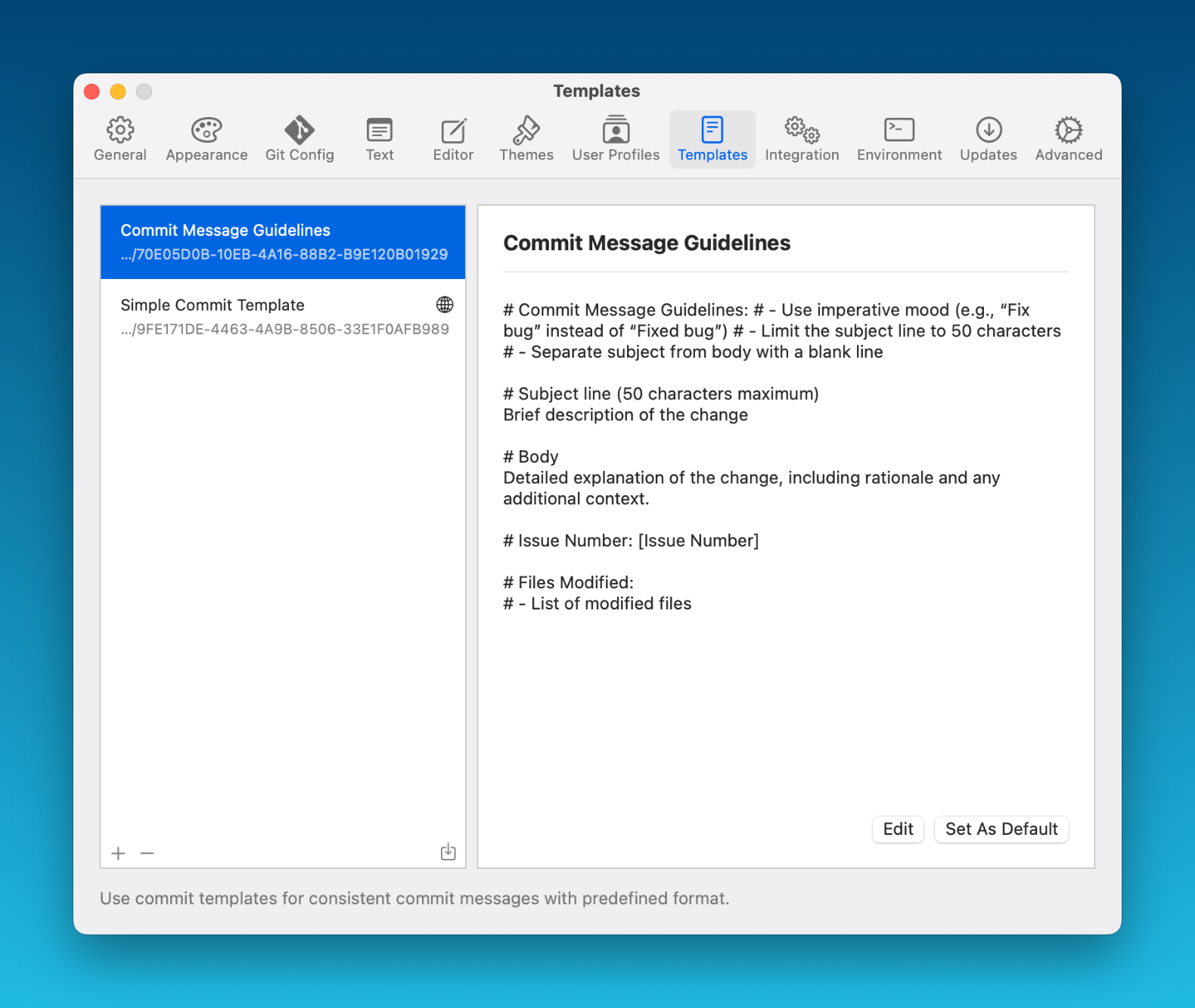Image resolution: width=1195 pixels, height=1008 pixels.
Task: Open the Themes brush pane
Action: click(526, 139)
